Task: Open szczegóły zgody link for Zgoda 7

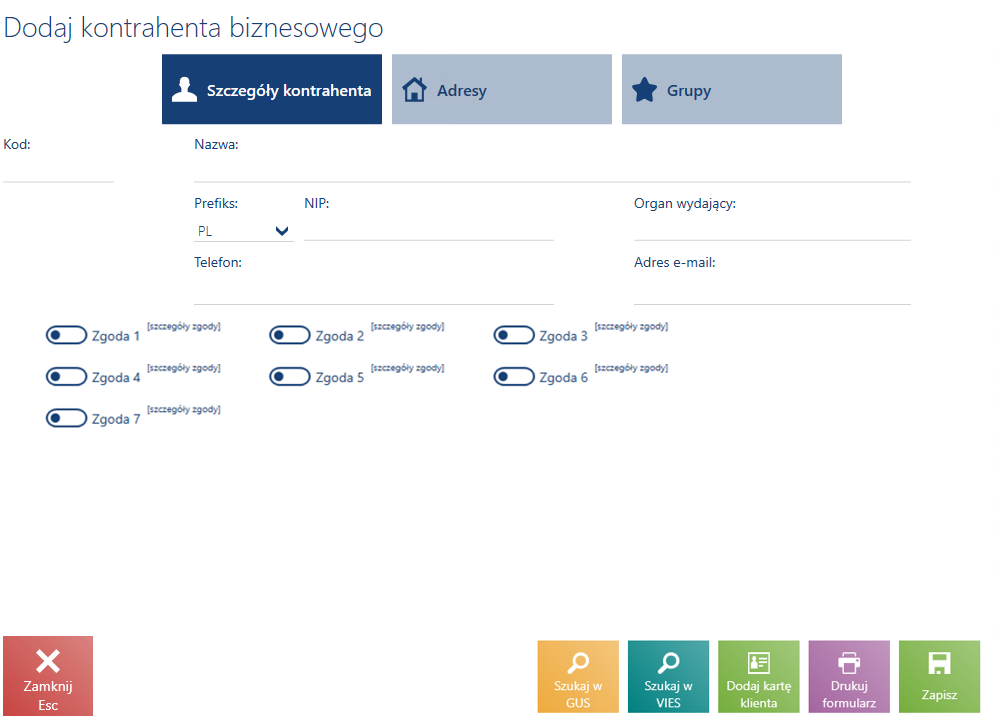Action: pos(184,409)
